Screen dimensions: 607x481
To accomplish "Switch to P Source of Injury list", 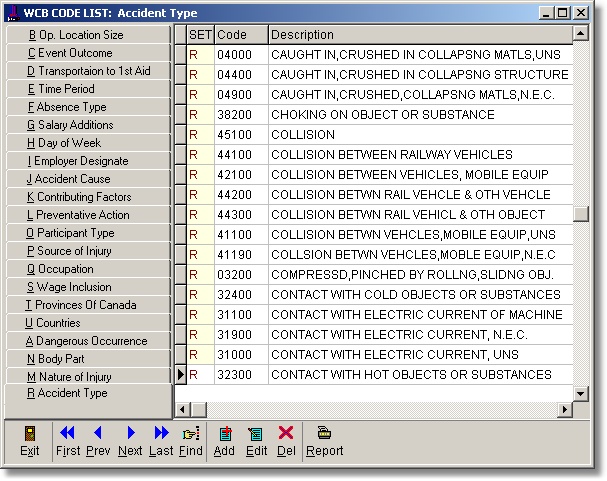I will point(88,251).
